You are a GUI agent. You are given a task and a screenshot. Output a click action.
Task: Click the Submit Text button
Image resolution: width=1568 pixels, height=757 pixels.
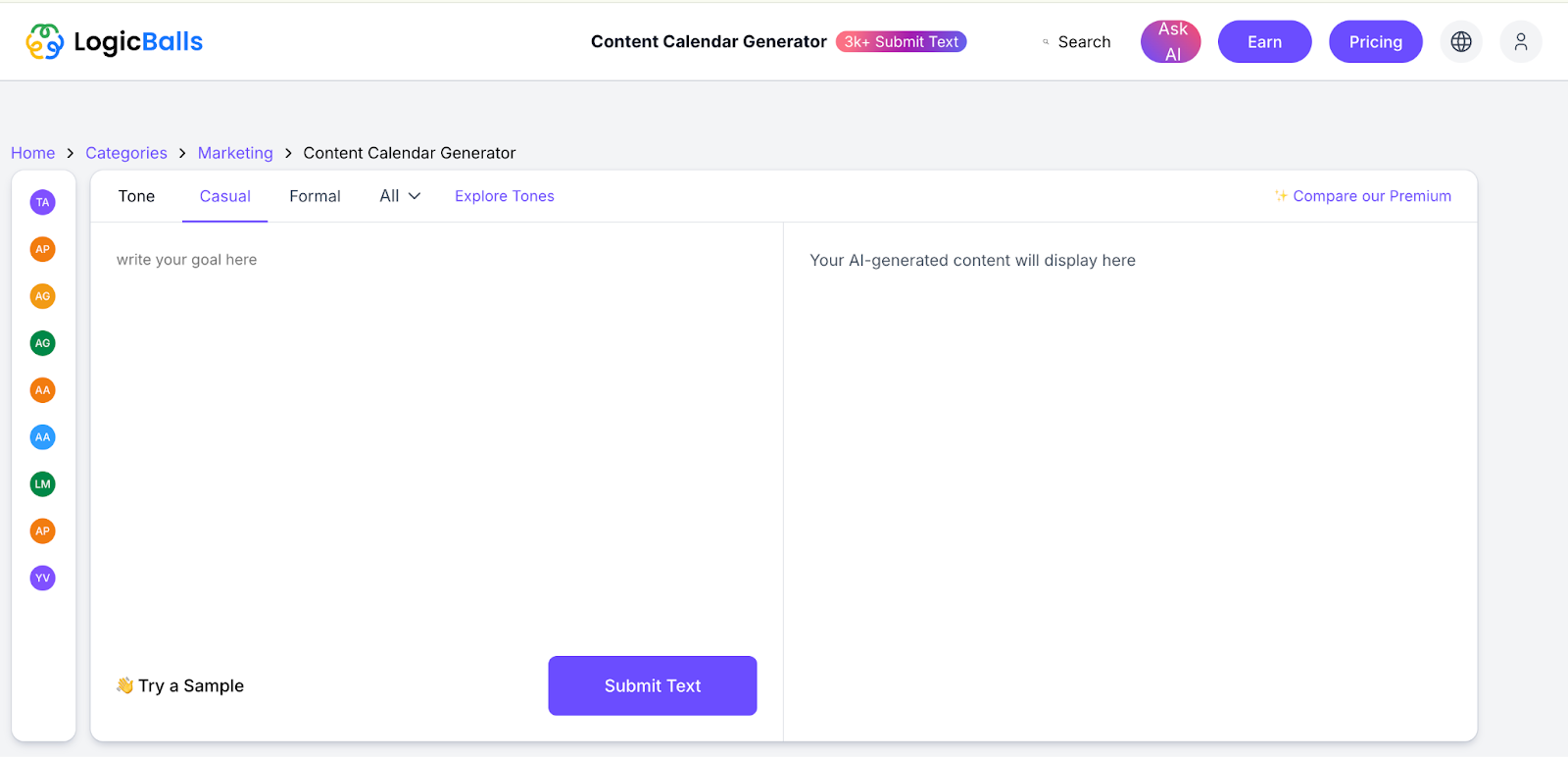[653, 685]
